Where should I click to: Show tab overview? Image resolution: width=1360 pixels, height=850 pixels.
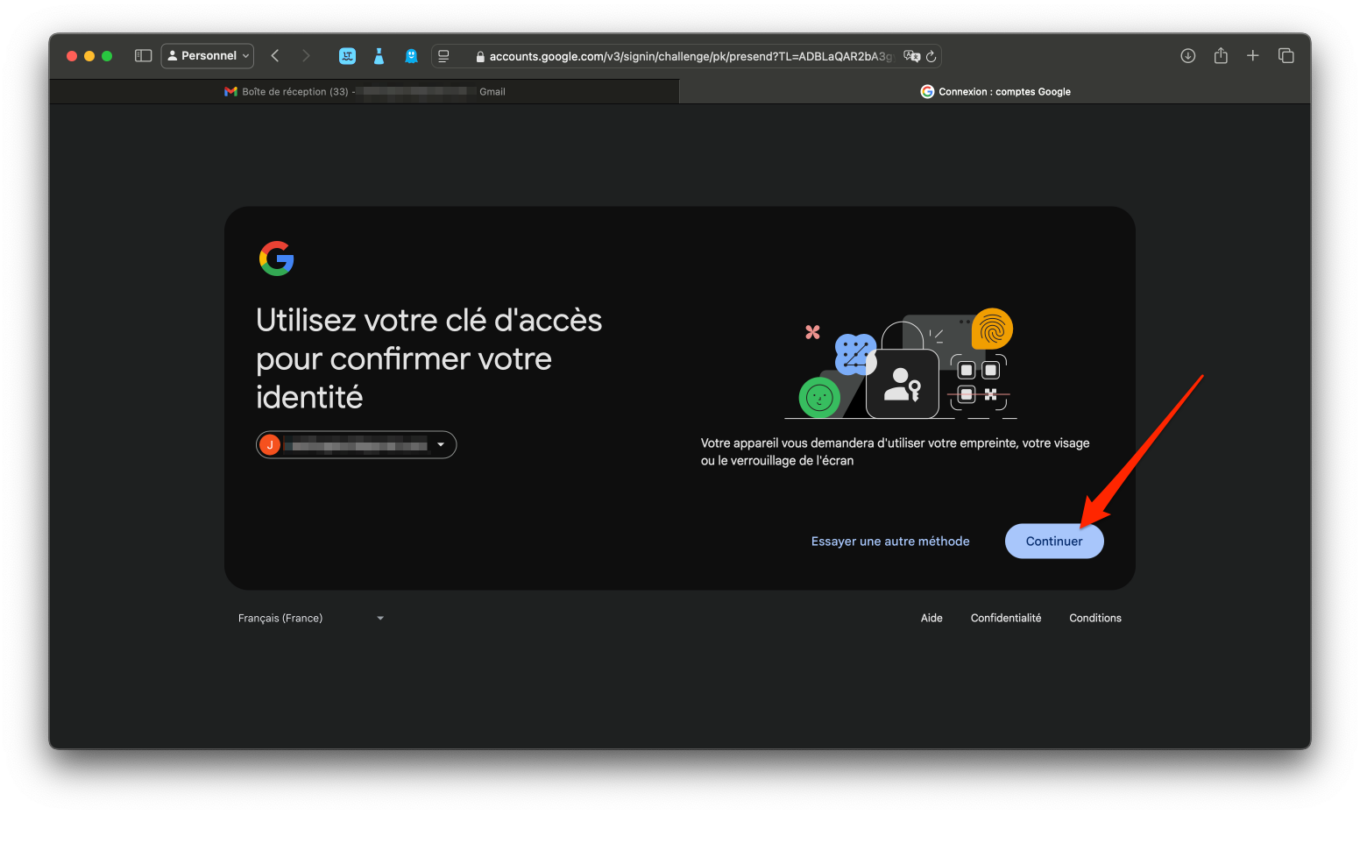[1286, 56]
